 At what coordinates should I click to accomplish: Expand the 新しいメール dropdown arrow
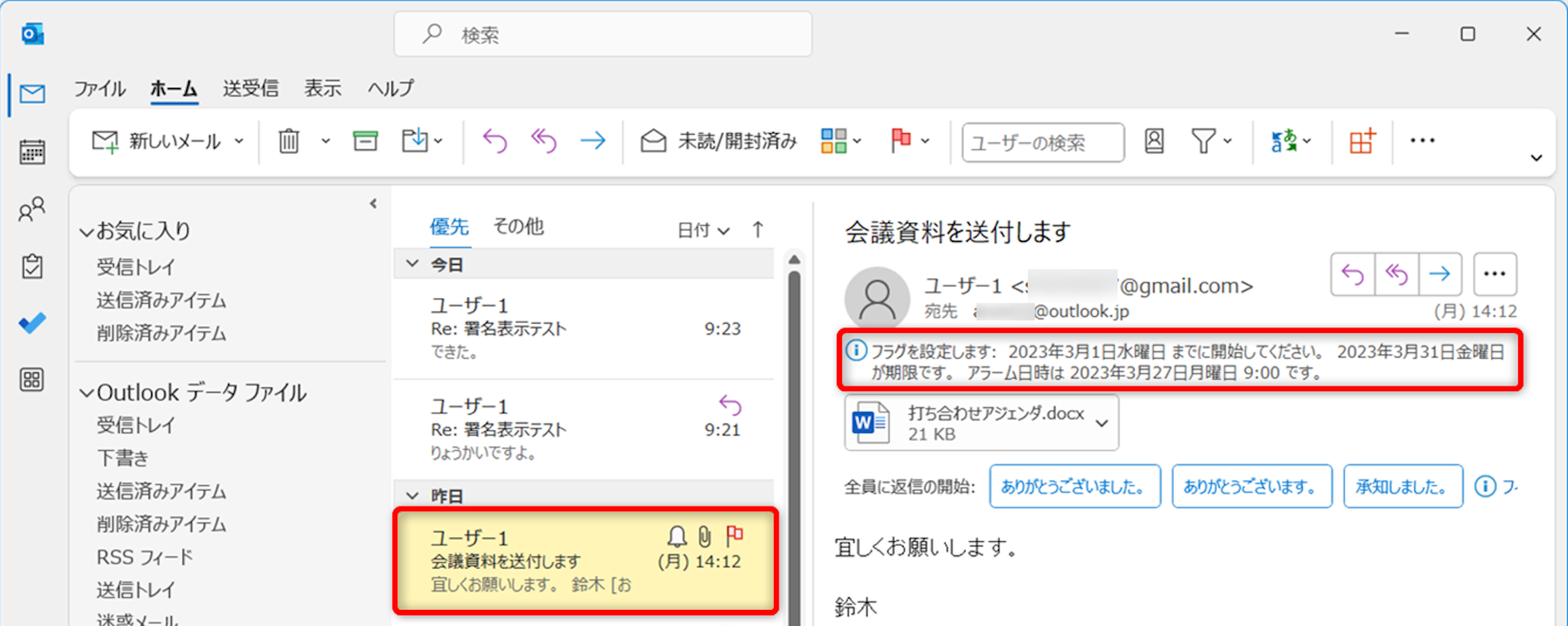[239, 142]
